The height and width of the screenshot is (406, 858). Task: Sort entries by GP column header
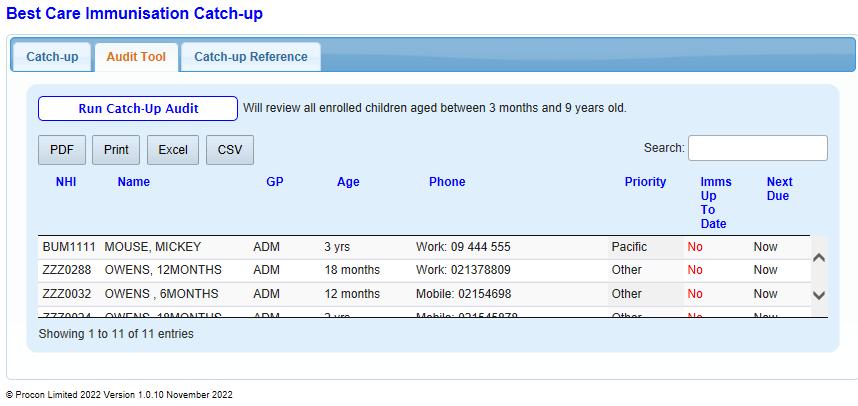[x=275, y=182]
